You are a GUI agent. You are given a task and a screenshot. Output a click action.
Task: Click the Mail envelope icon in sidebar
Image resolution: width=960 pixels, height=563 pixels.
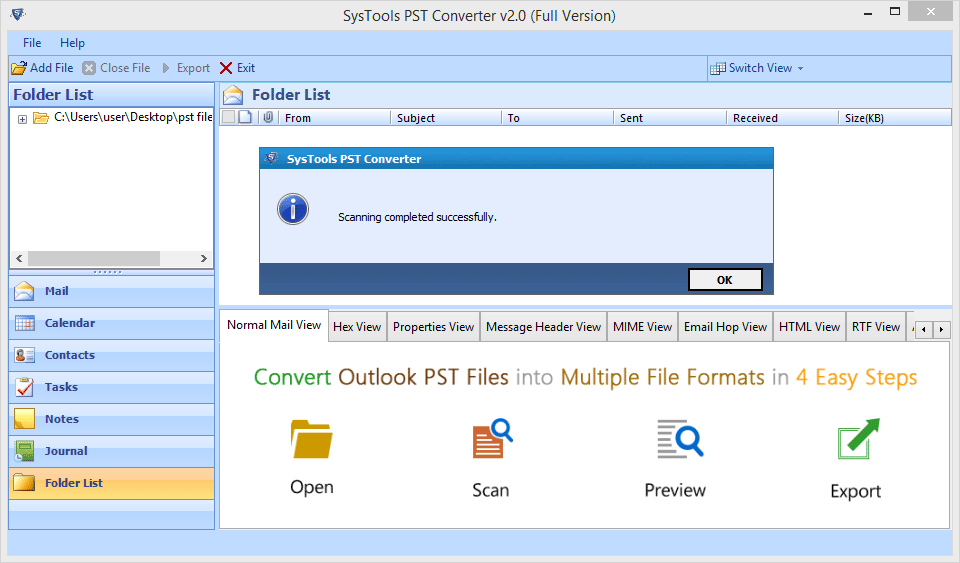pos(24,291)
